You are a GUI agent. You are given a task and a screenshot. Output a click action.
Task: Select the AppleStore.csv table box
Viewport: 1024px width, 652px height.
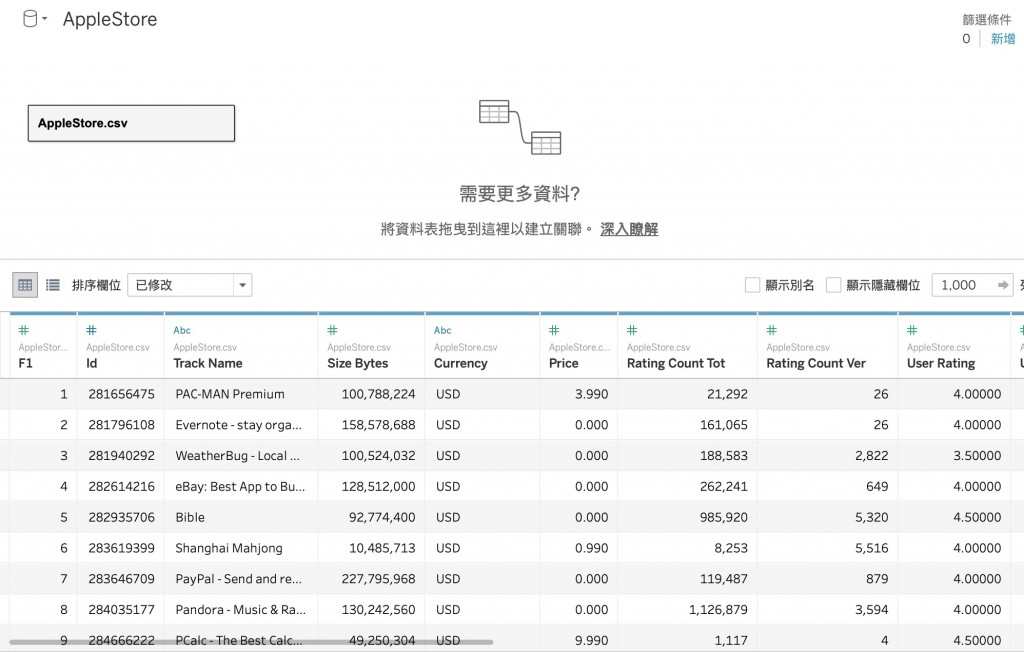tap(131, 123)
